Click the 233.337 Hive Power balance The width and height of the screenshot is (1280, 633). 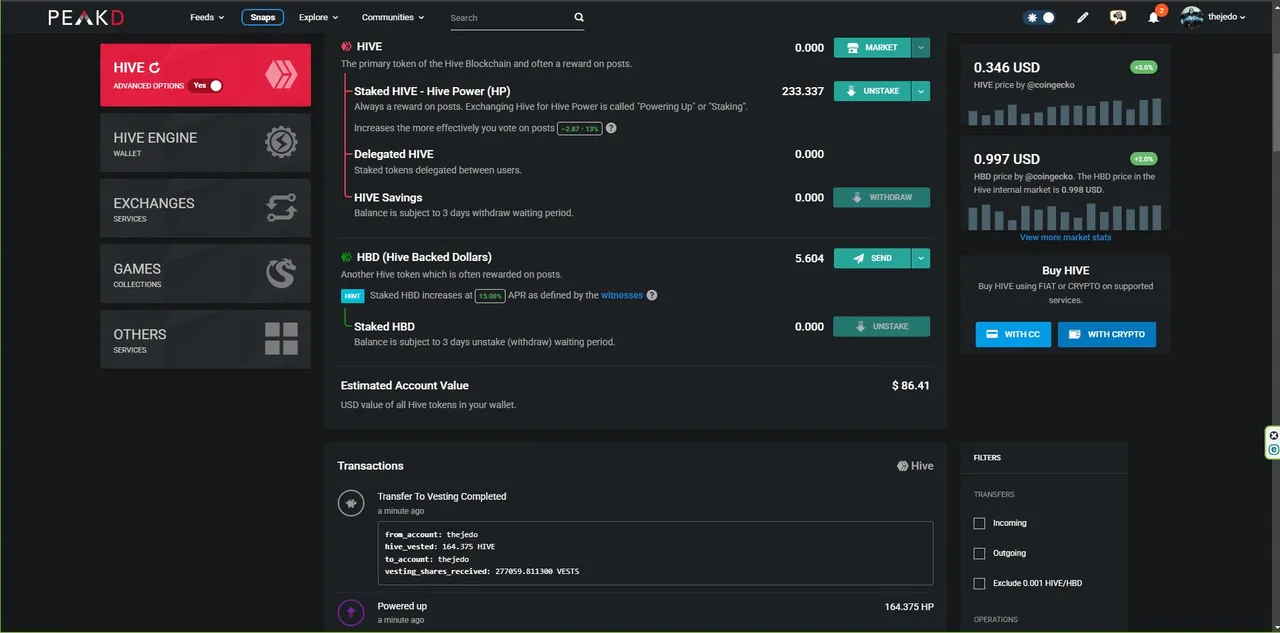point(803,91)
